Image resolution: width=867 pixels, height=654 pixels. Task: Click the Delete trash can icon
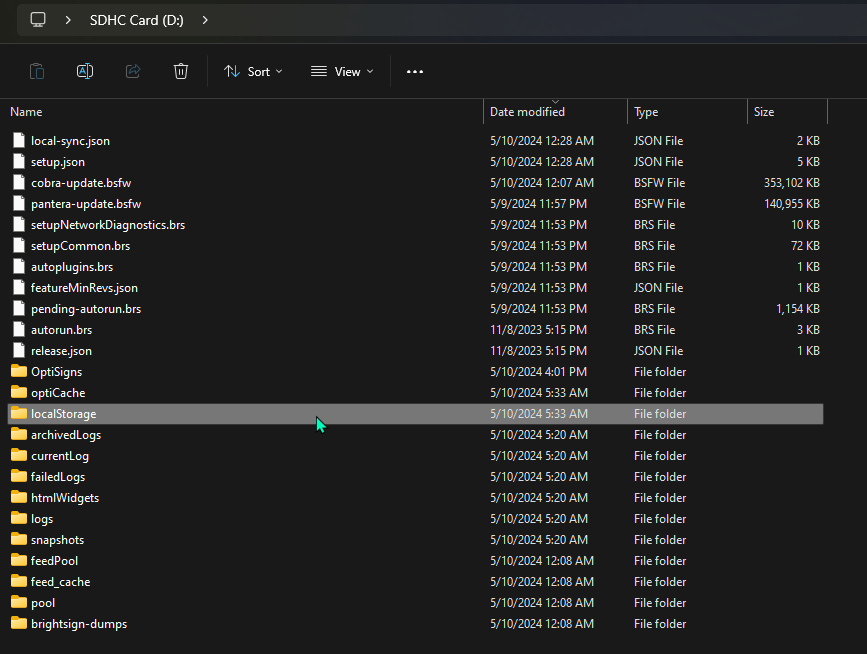pyautogui.click(x=181, y=71)
